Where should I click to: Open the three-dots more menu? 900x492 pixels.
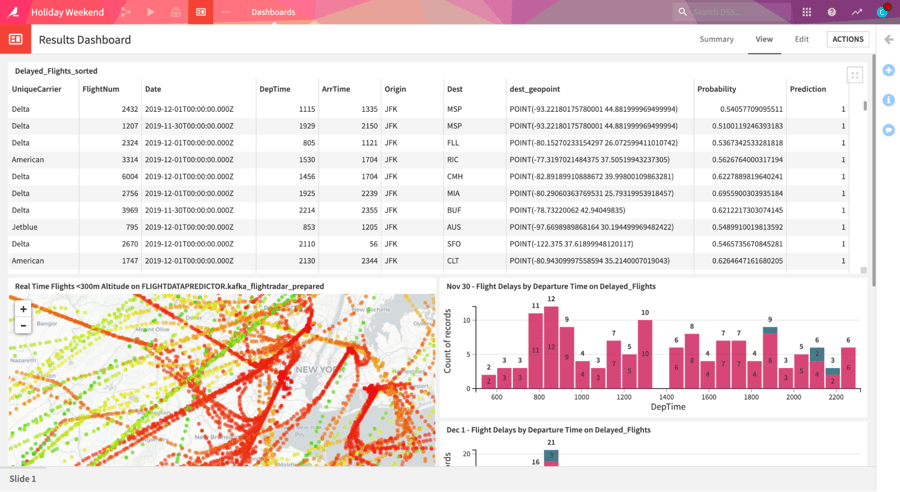click(x=226, y=11)
